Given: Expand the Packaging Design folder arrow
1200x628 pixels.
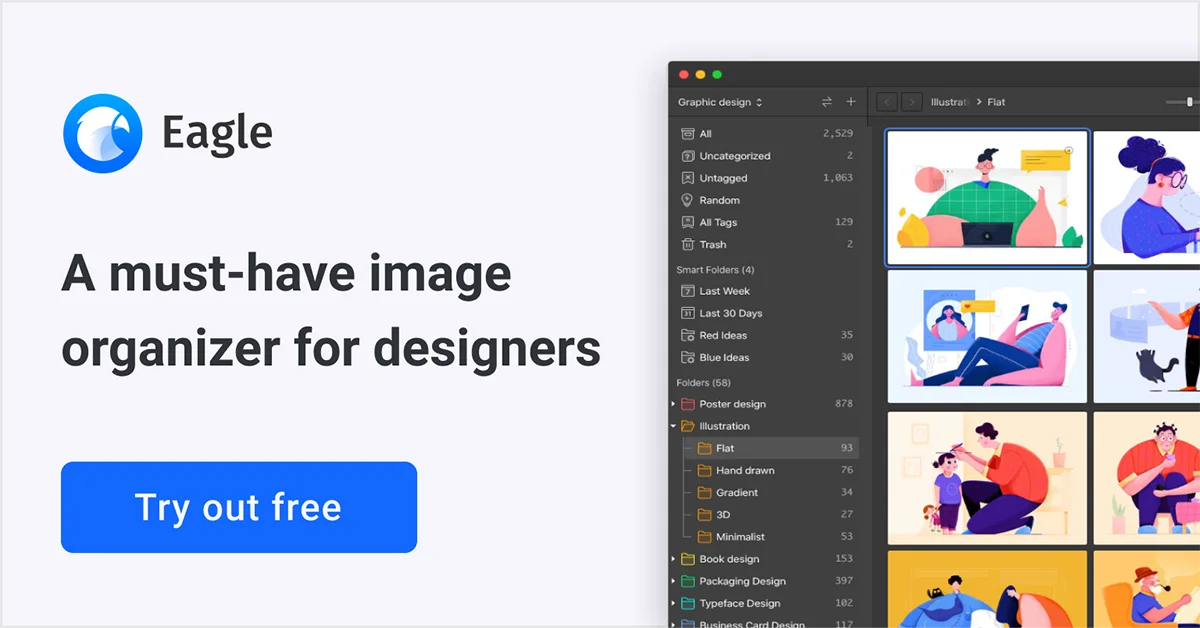Looking at the screenshot, I should click(673, 581).
